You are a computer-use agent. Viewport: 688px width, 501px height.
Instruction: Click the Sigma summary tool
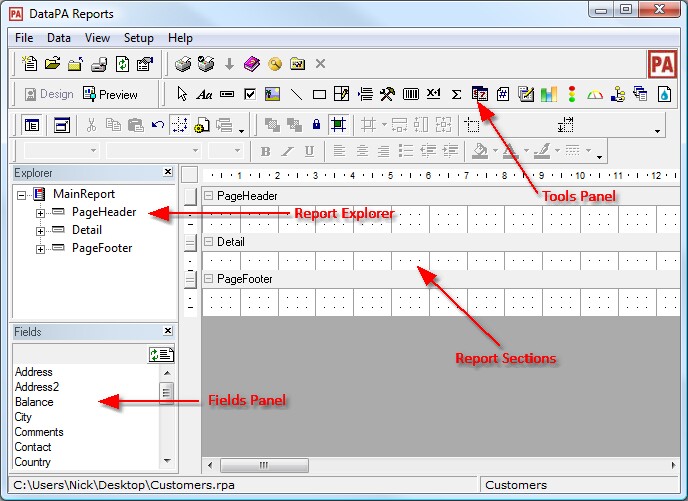[457, 94]
